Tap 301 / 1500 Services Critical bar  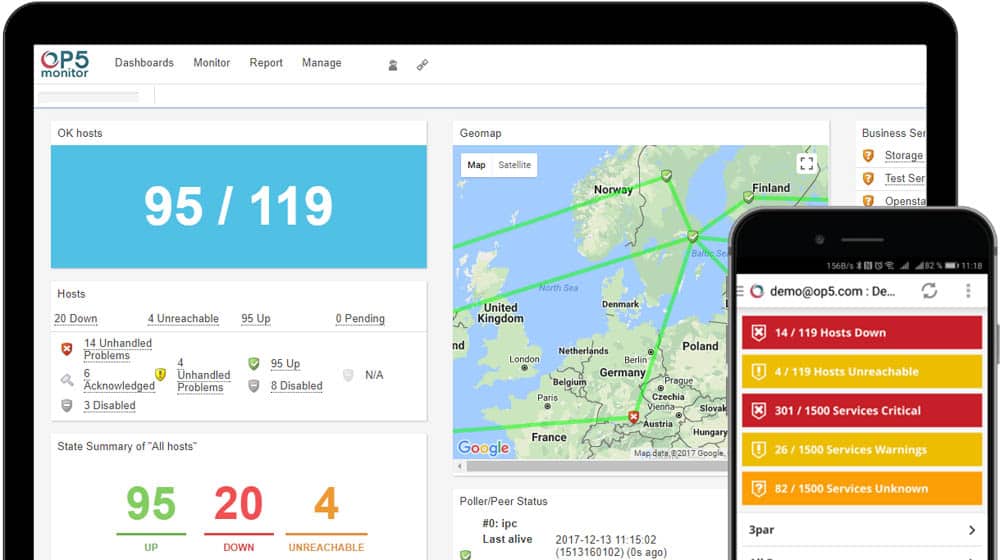[862, 410]
